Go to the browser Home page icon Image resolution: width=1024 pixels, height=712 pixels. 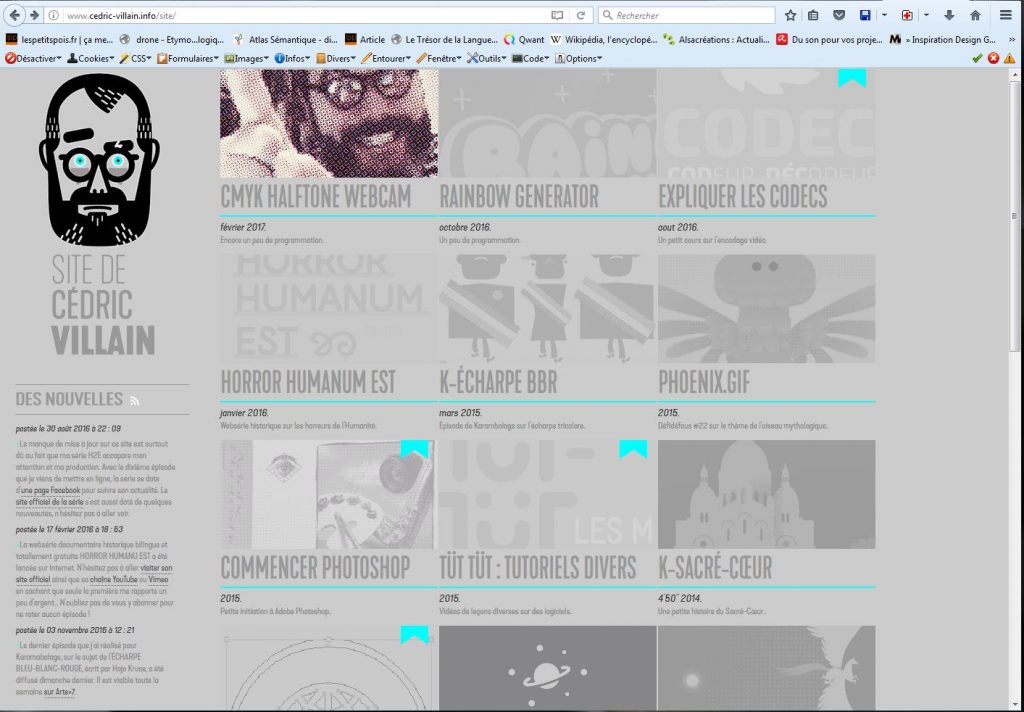coord(975,15)
